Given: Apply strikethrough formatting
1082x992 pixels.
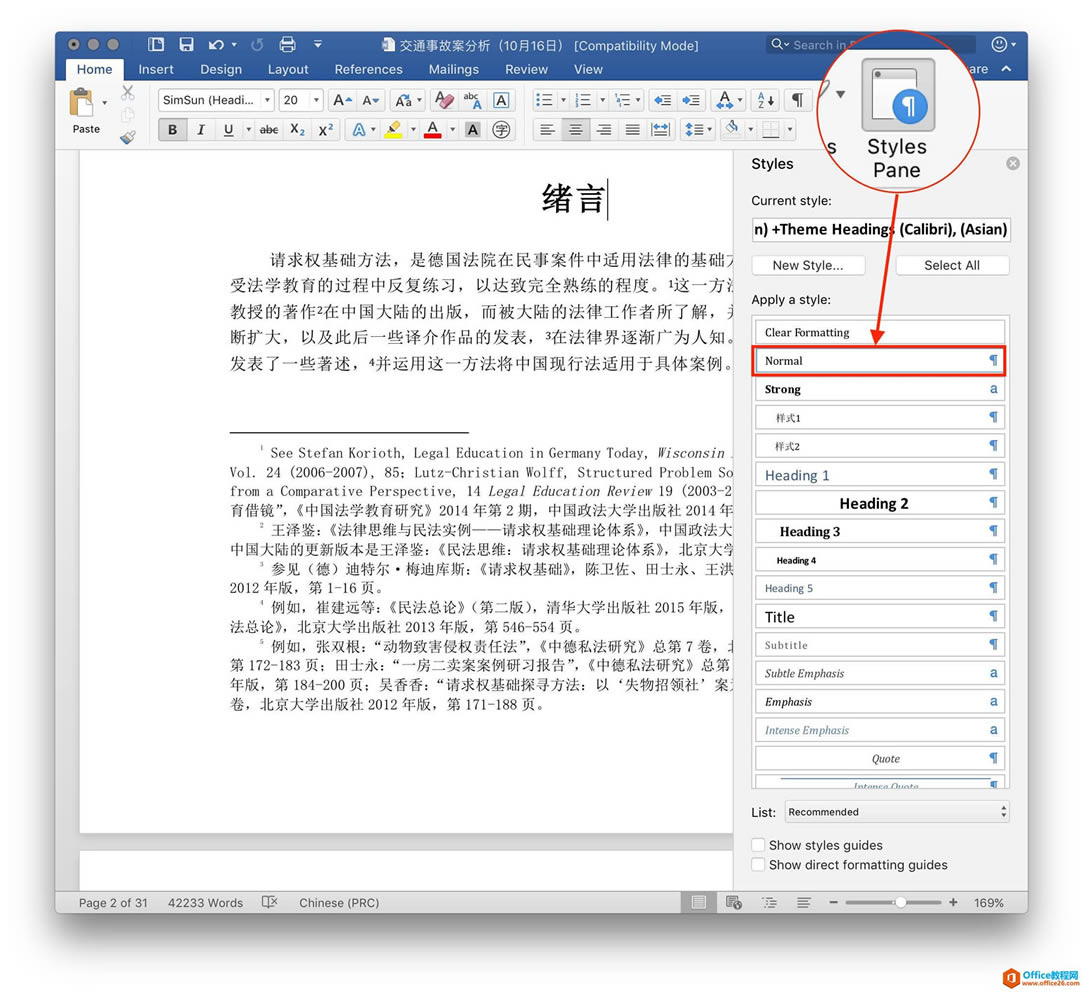Looking at the screenshot, I should (x=269, y=130).
